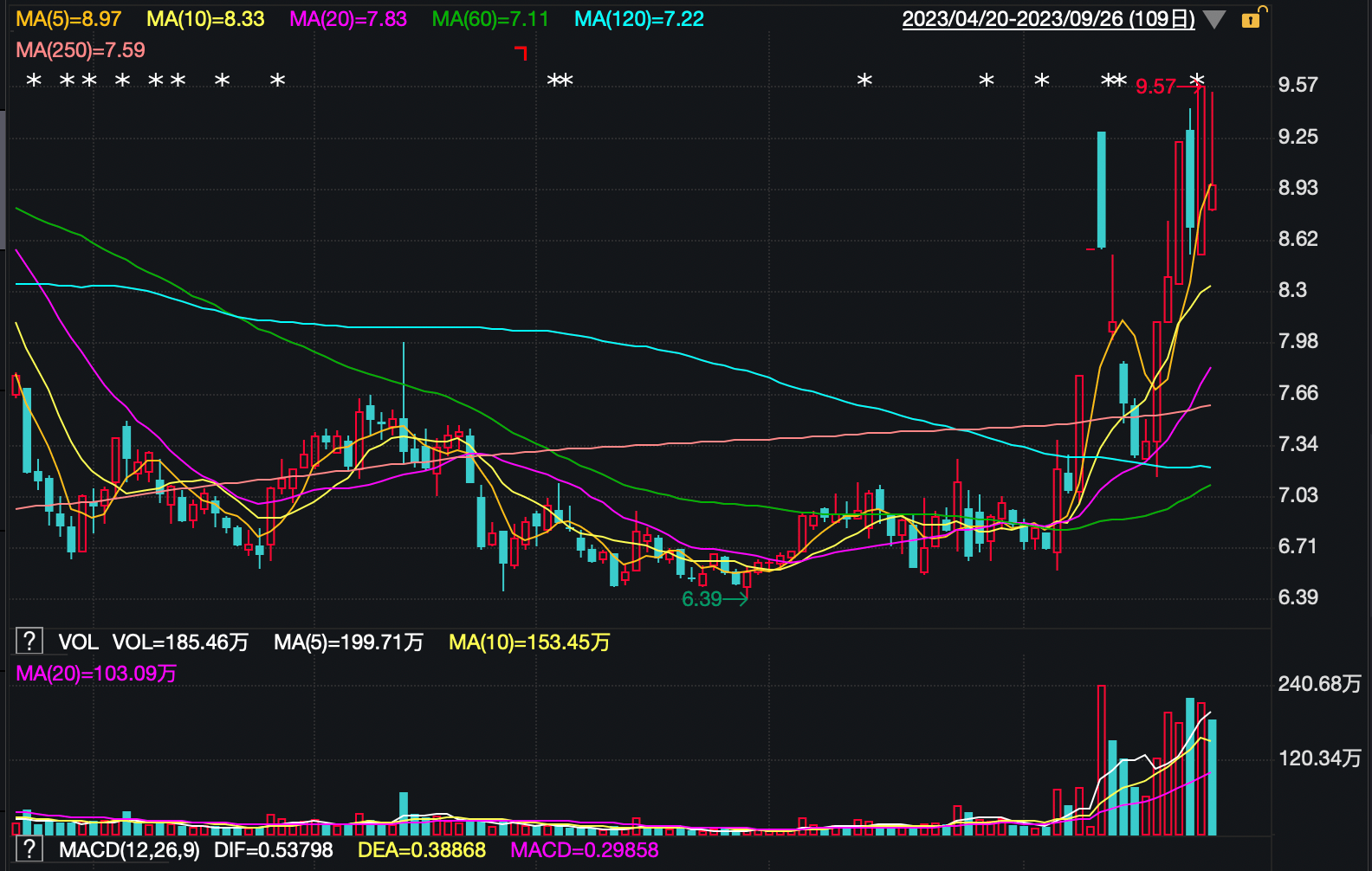Open help icon beside MACD indicator
This screenshot has height=871, width=1372.
29,848
